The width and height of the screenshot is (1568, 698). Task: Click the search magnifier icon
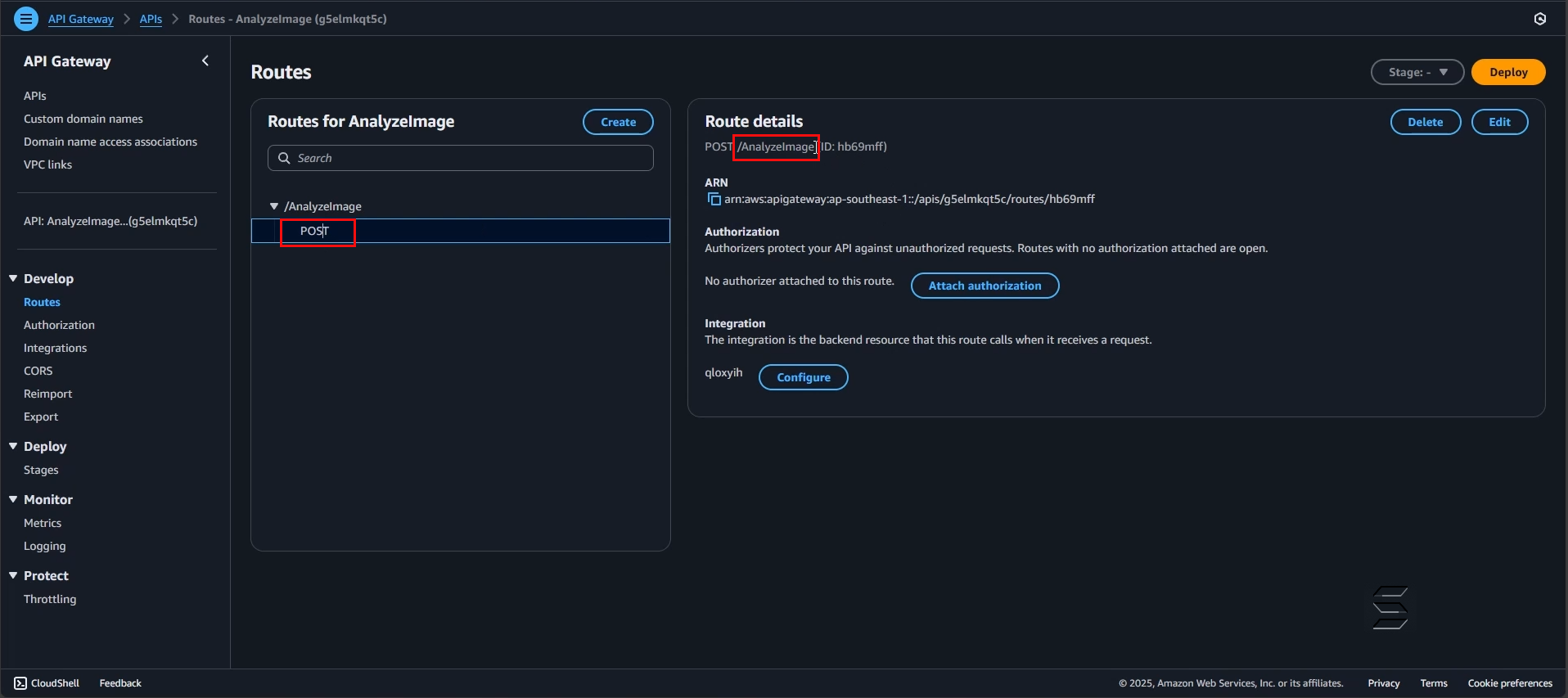pos(284,158)
